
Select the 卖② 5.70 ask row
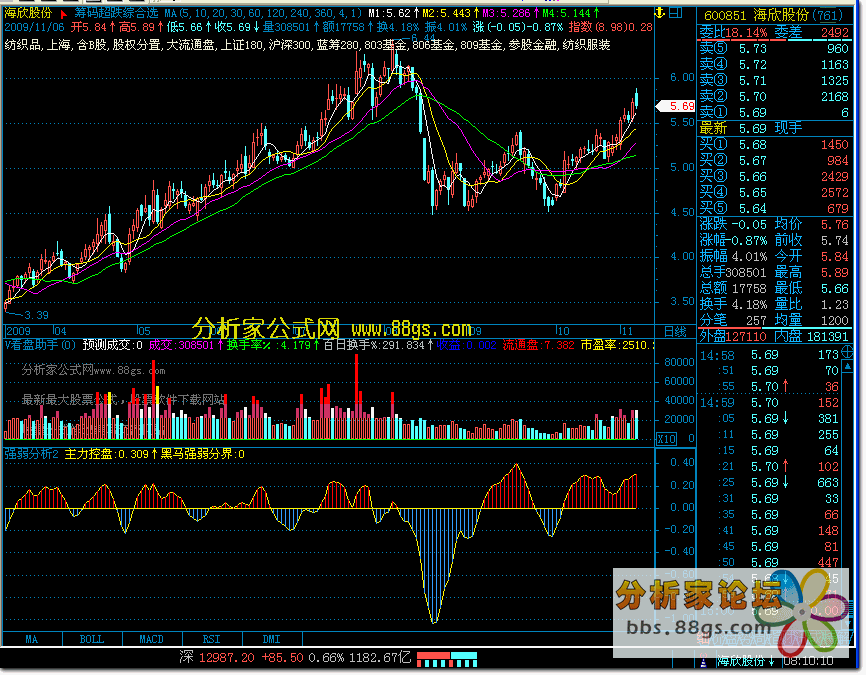pyautogui.click(x=774, y=97)
